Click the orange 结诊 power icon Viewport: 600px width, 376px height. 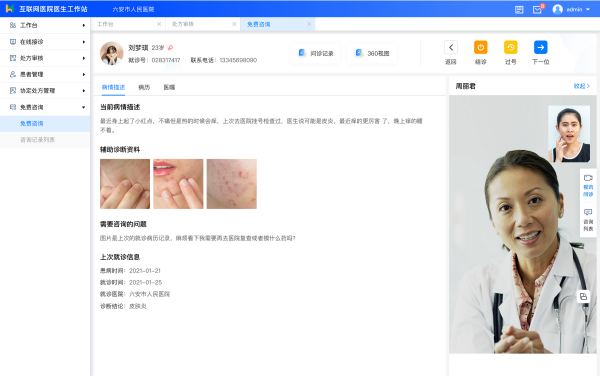[481, 47]
